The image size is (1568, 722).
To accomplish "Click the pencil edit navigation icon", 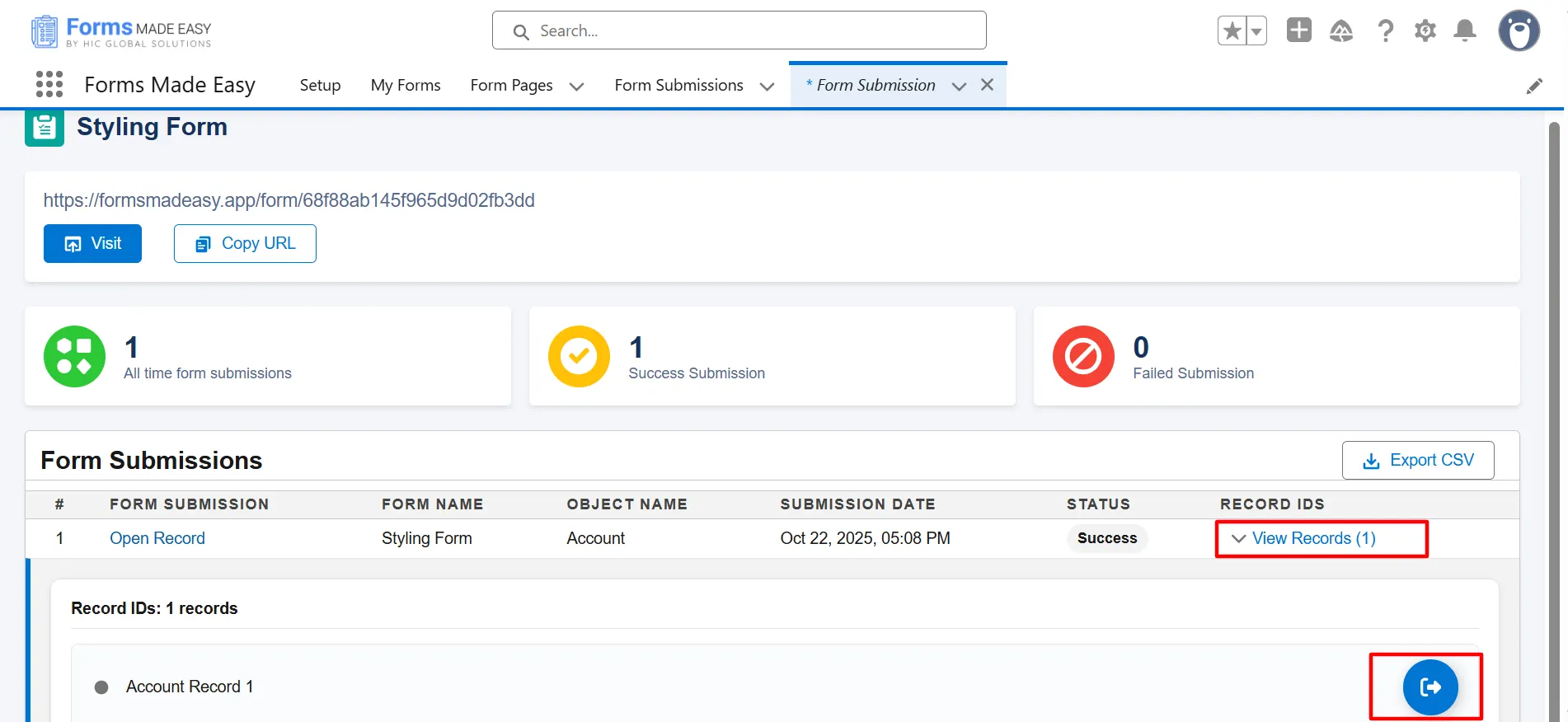I will 1533,86.
